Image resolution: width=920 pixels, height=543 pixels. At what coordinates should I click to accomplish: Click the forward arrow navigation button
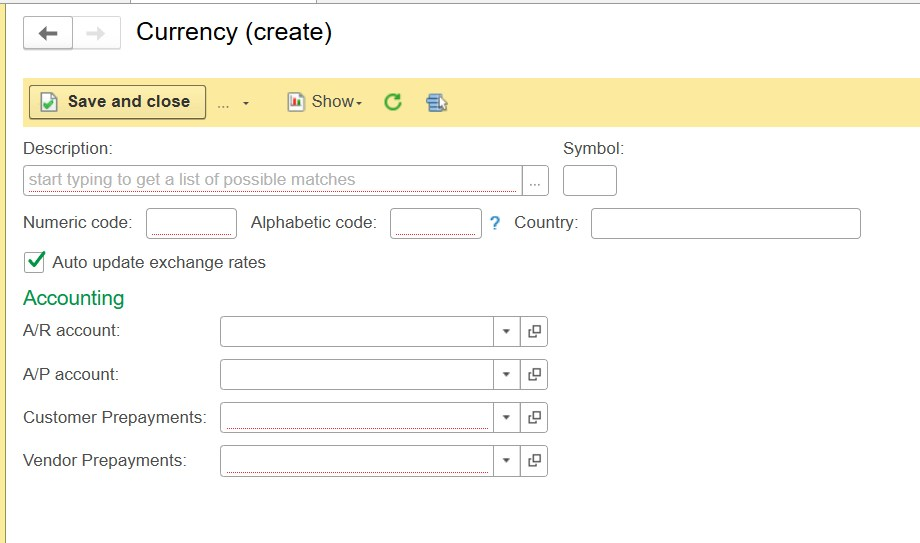click(96, 33)
